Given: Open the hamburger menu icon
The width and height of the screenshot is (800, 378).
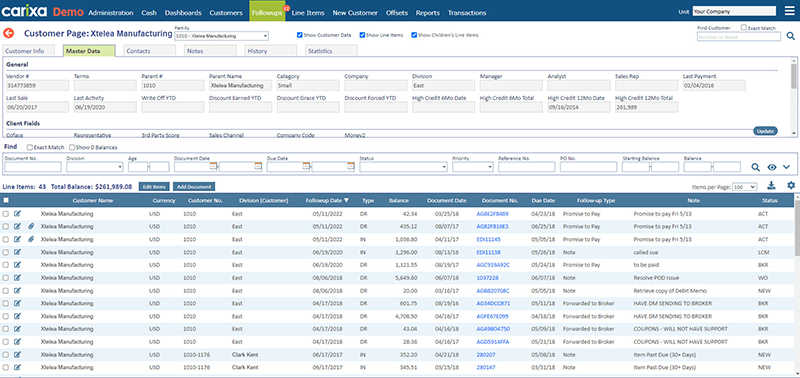Looking at the screenshot, I should [x=789, y=11].
